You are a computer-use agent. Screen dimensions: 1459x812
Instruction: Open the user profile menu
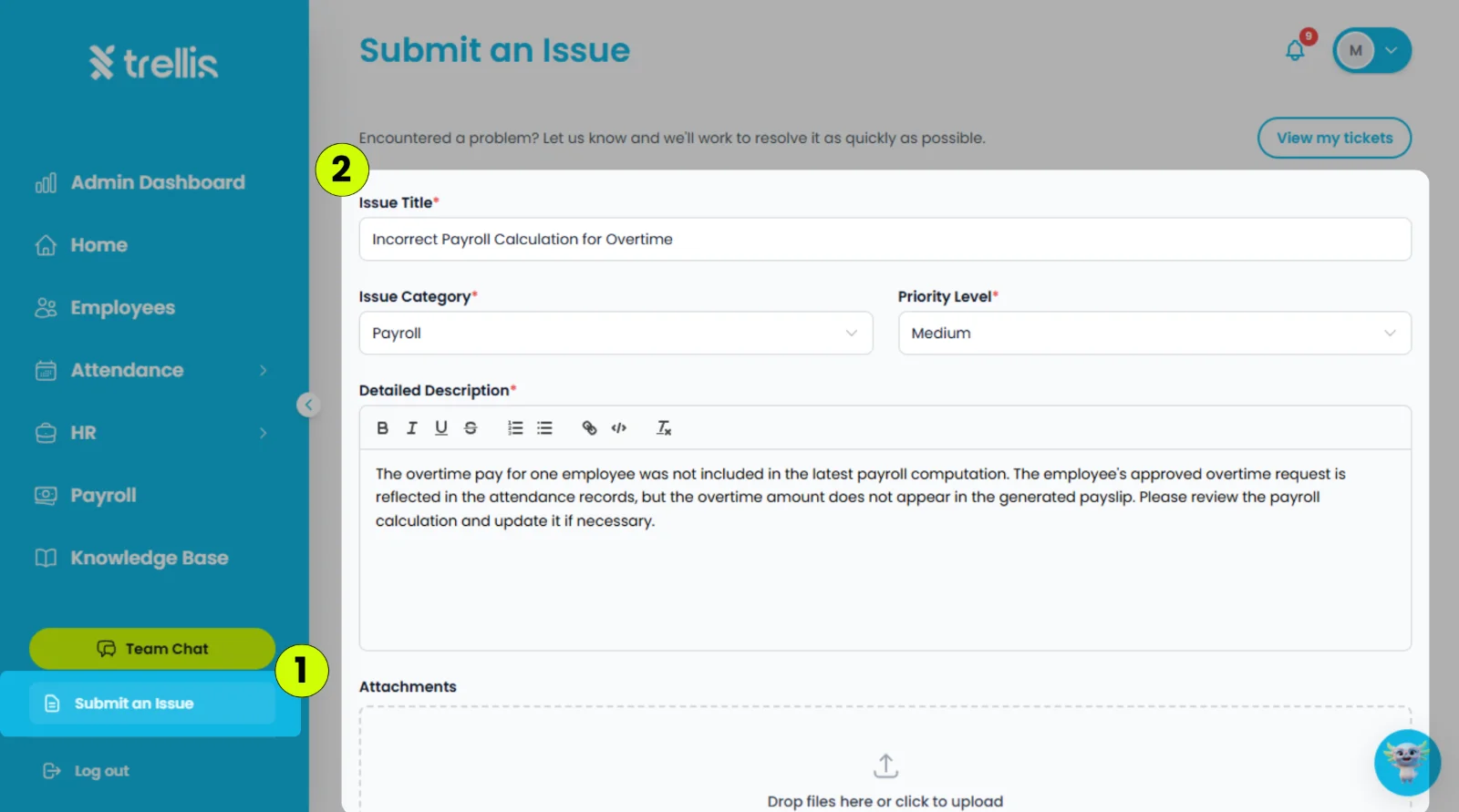(1371, 50)
